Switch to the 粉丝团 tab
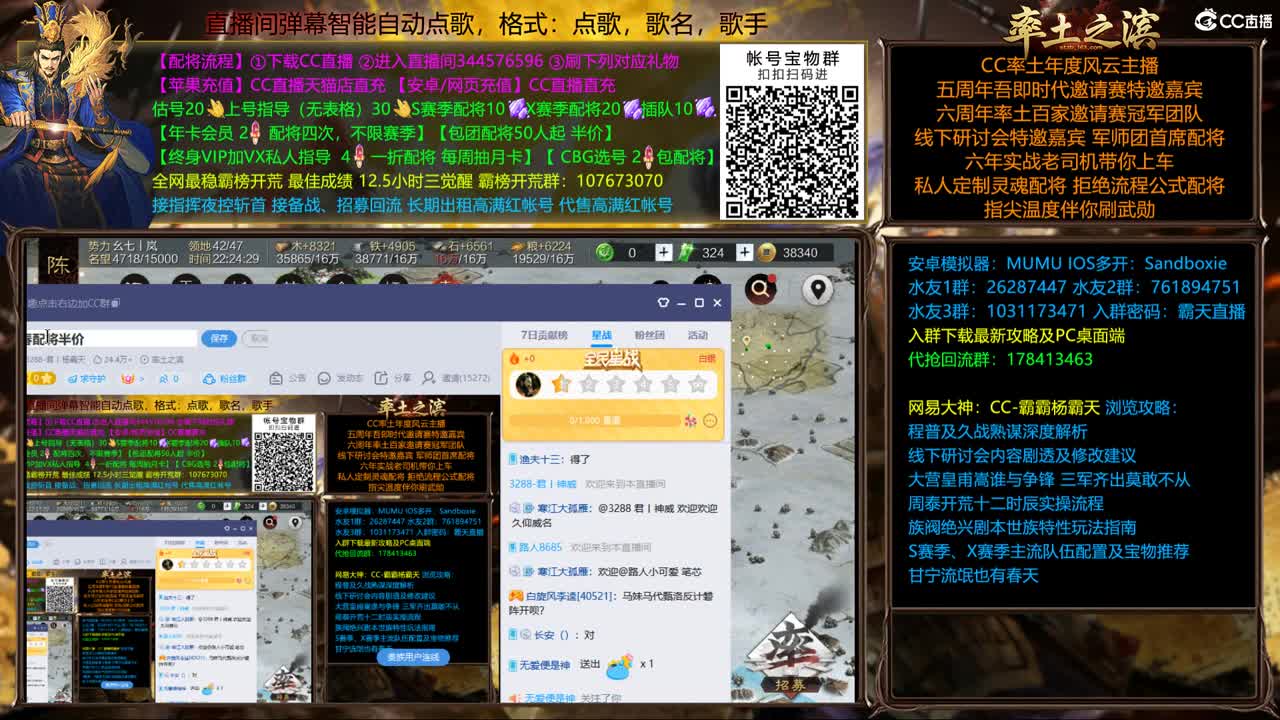 click(650, 335)
